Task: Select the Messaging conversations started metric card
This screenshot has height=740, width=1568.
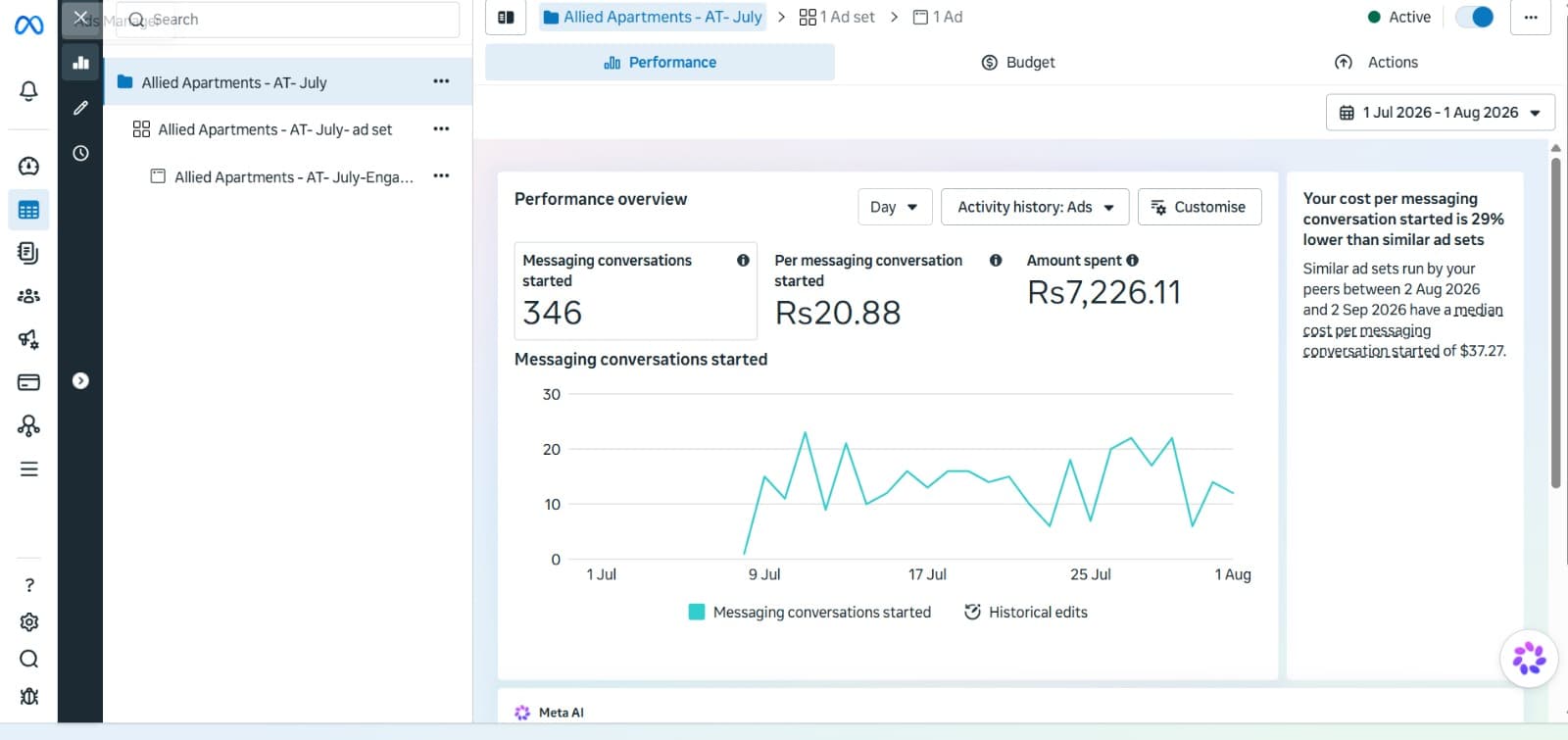Action: (x=636, y=291)
